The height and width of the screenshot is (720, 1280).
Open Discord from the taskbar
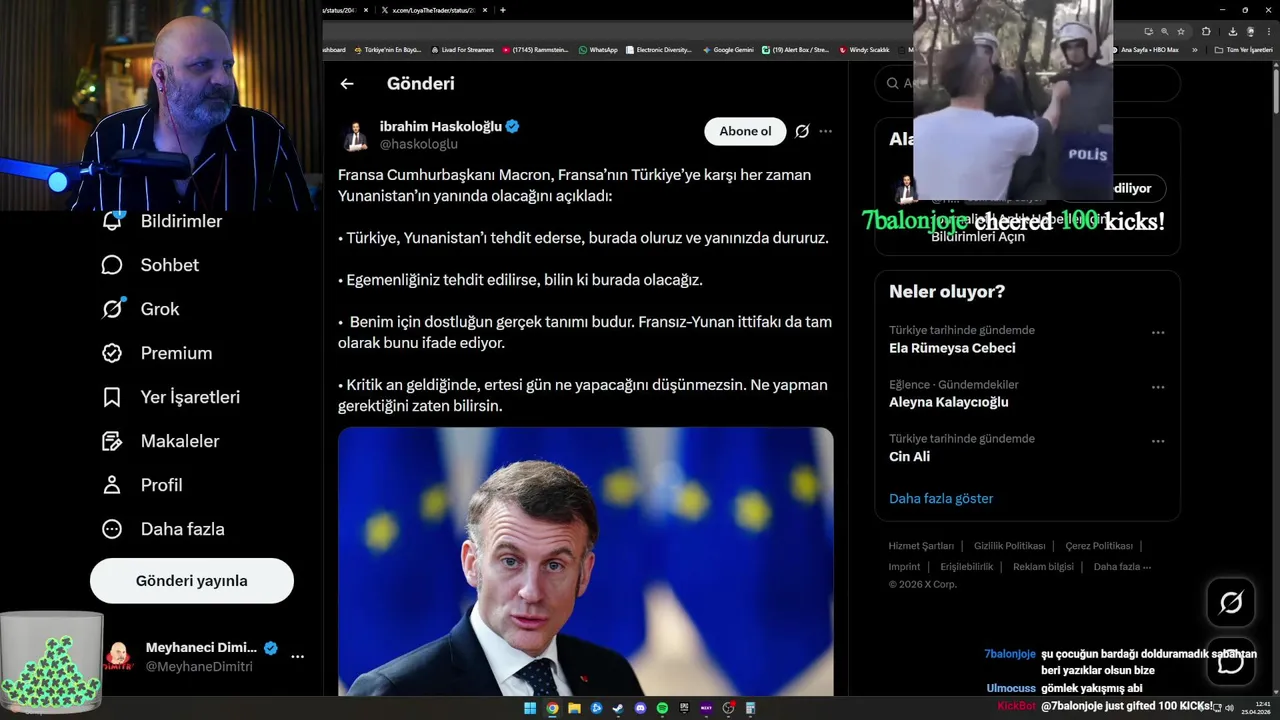click(640, 708)
